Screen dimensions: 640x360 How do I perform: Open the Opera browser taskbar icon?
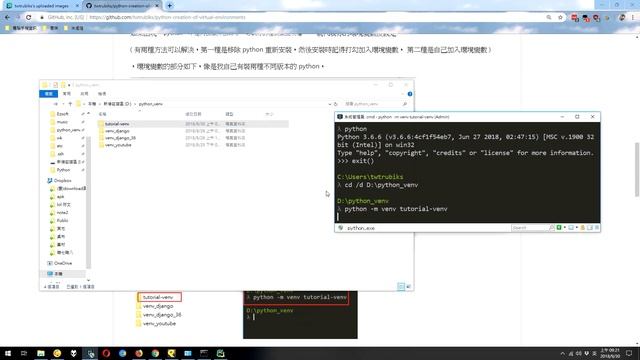(106, 353)
